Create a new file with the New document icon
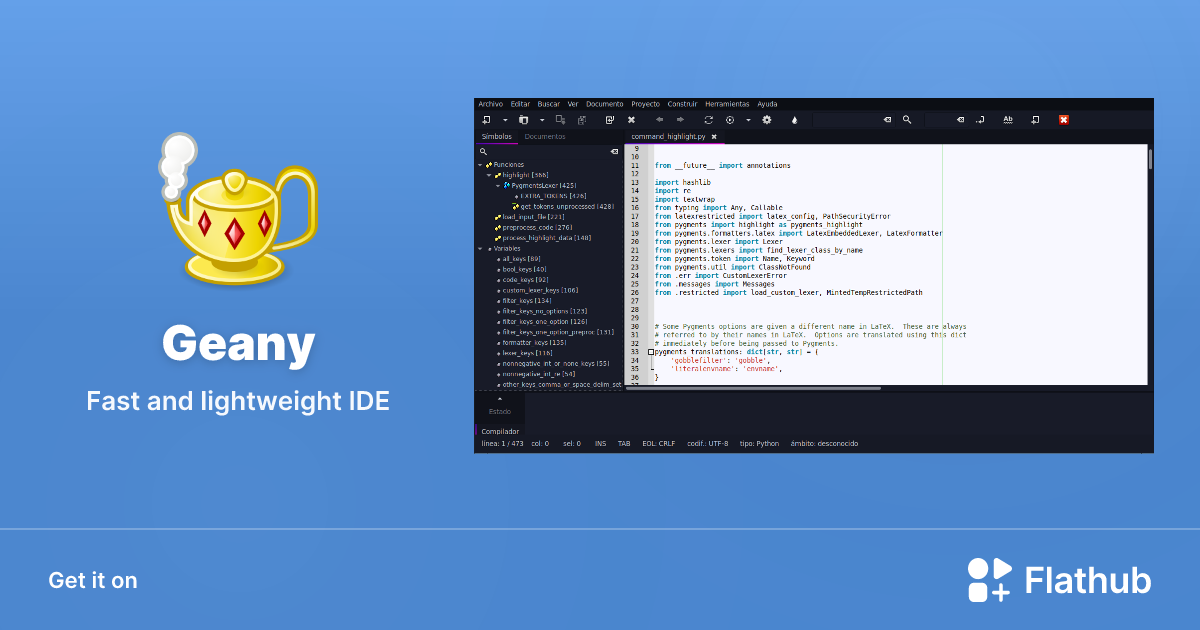Viewport: 1200px width, 630px height. point(486,120)
